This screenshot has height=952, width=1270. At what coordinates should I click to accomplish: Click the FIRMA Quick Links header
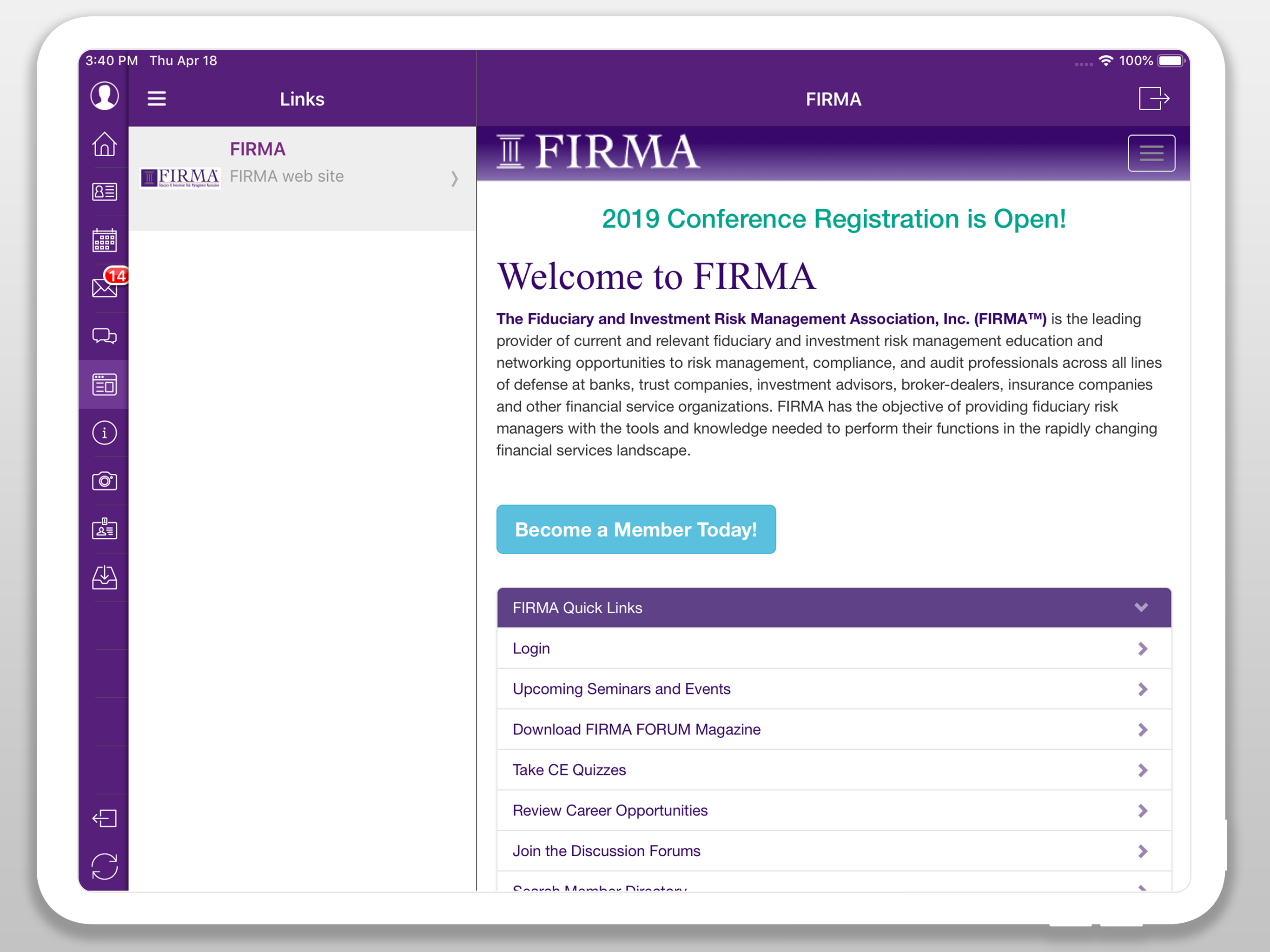[x=834, y=608]
